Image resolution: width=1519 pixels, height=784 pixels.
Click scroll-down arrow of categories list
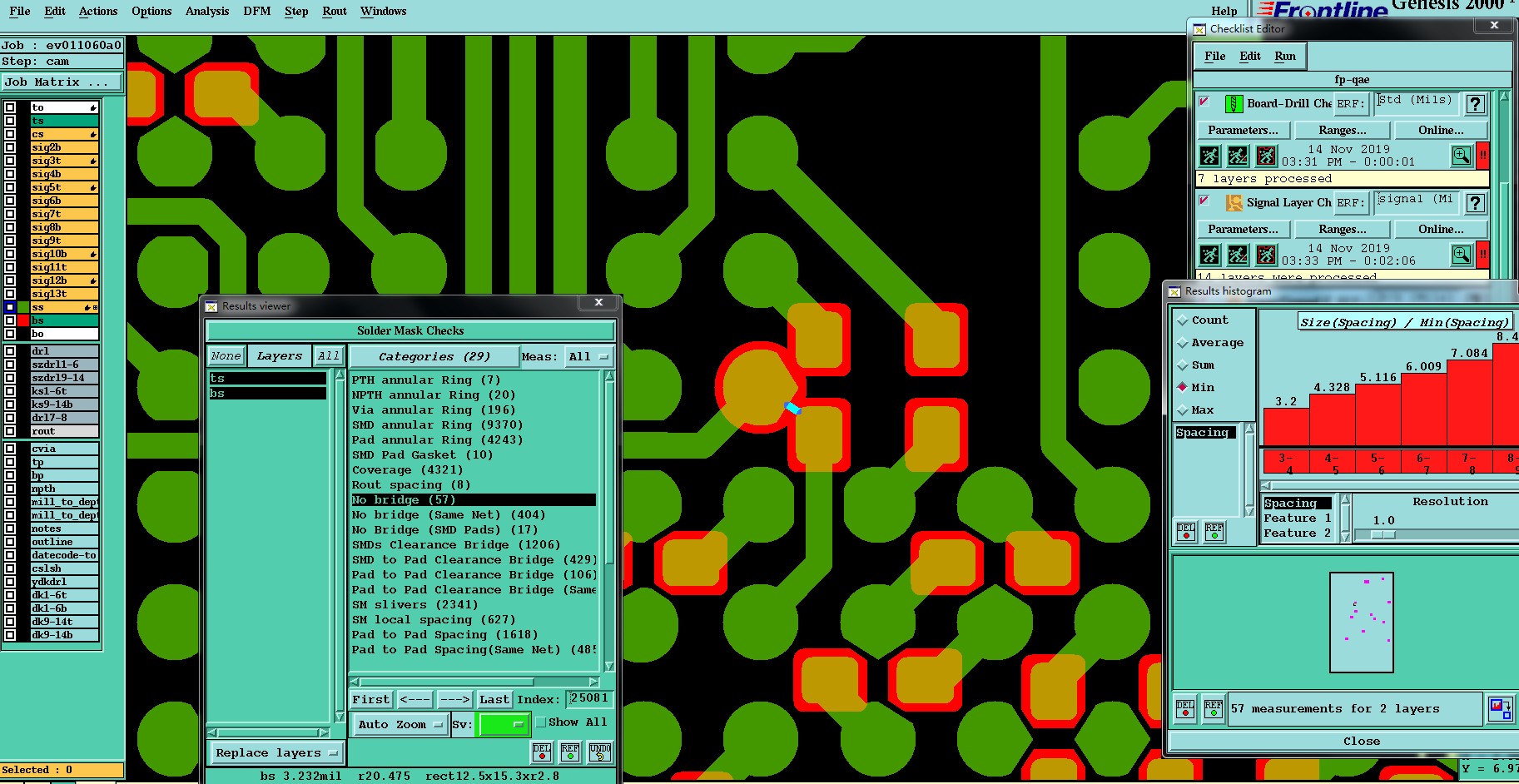609,666
